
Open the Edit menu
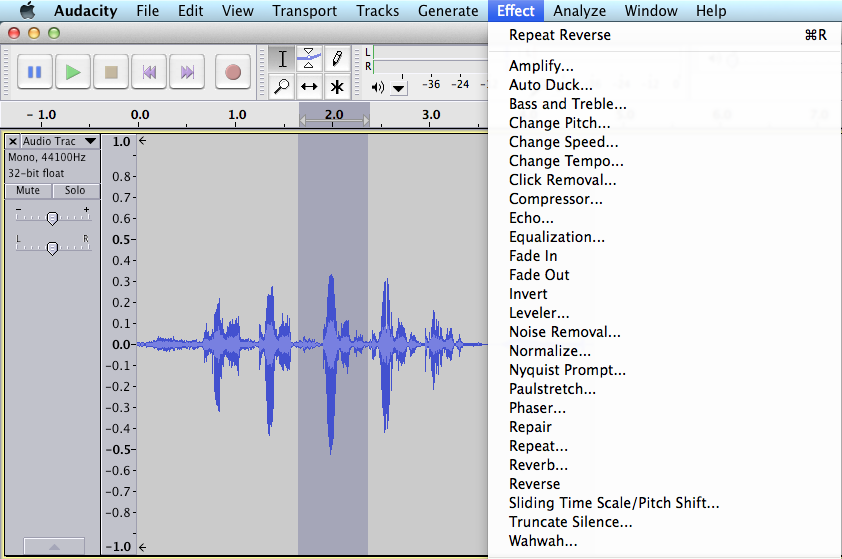click(191, 11)
